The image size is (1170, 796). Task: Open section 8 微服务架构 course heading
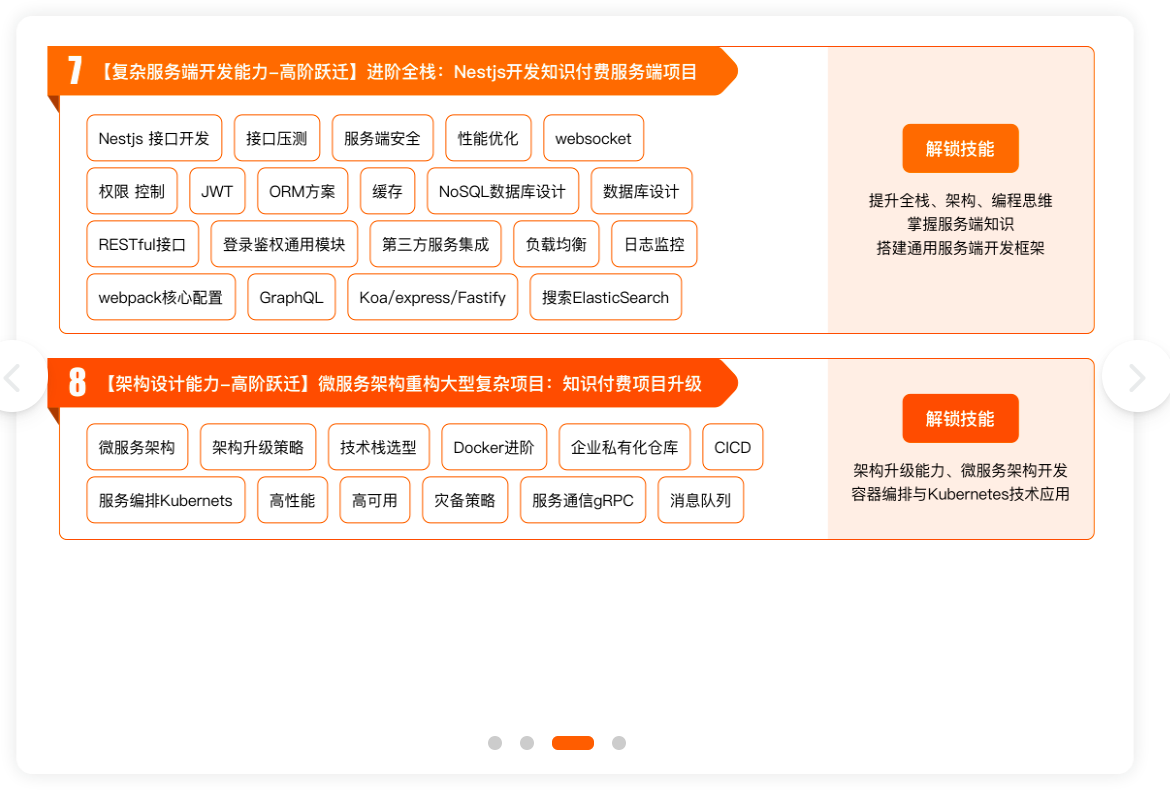pyautogui.click(x=402, y=384)
